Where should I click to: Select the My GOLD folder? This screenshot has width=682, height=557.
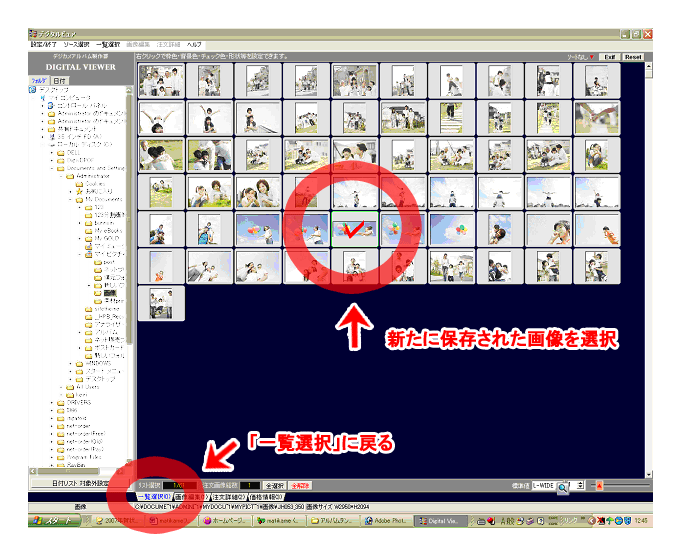pyautogui.click(x=107, y=239)
